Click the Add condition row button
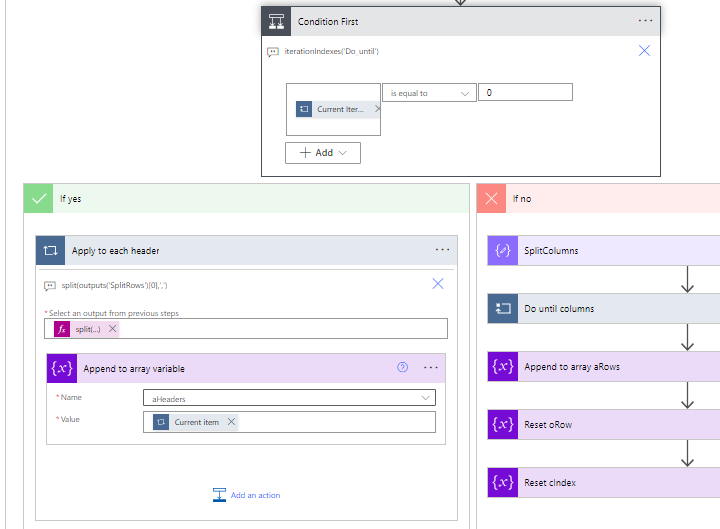 tap(323, 153)
